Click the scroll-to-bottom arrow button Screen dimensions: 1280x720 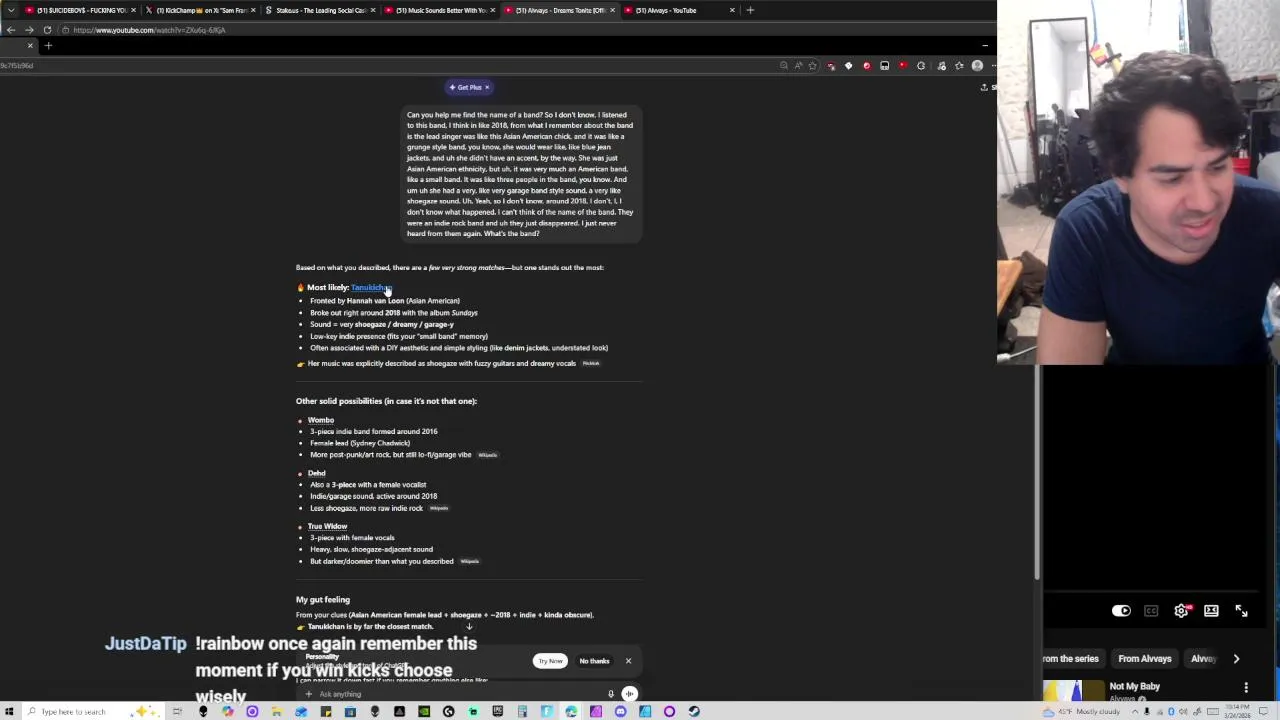pos(468,627)
